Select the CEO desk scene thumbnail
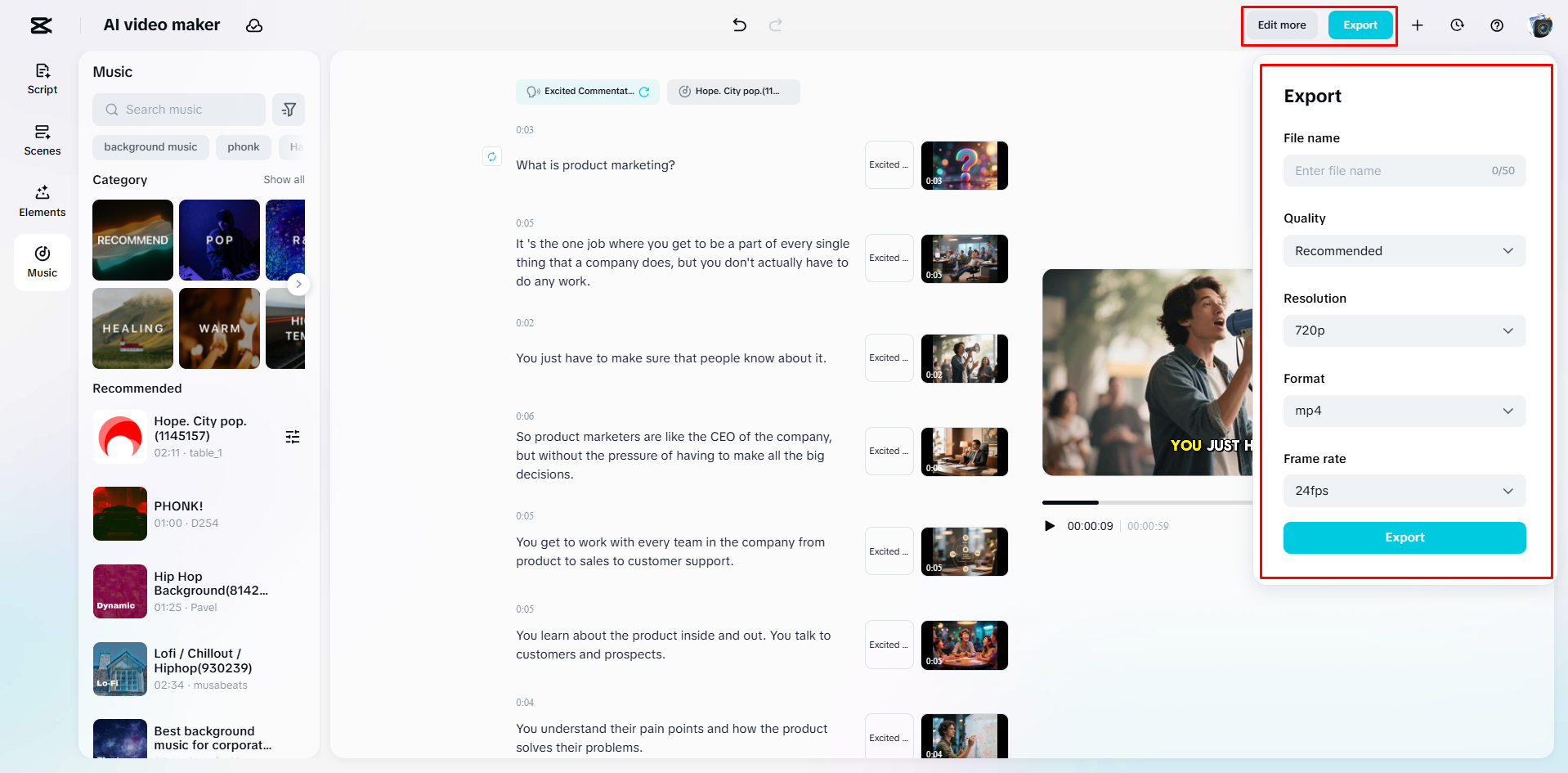 (965, 452)
